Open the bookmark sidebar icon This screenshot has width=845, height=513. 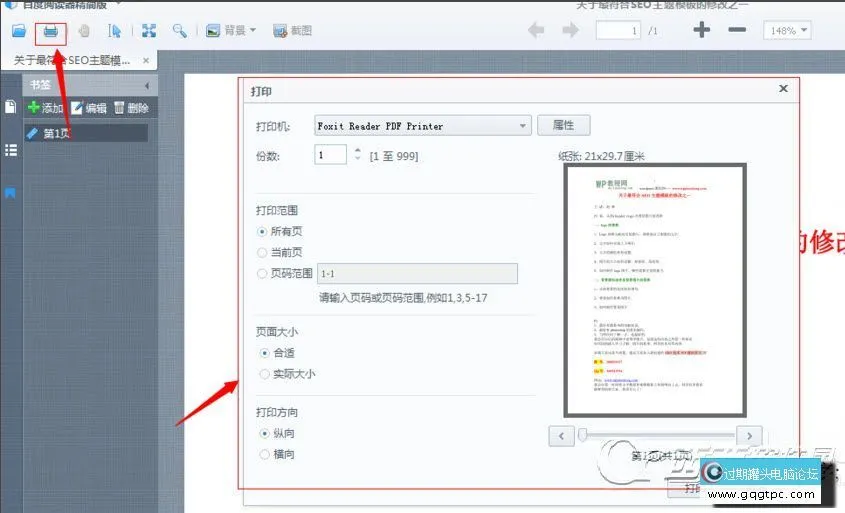tap(10, 193)
